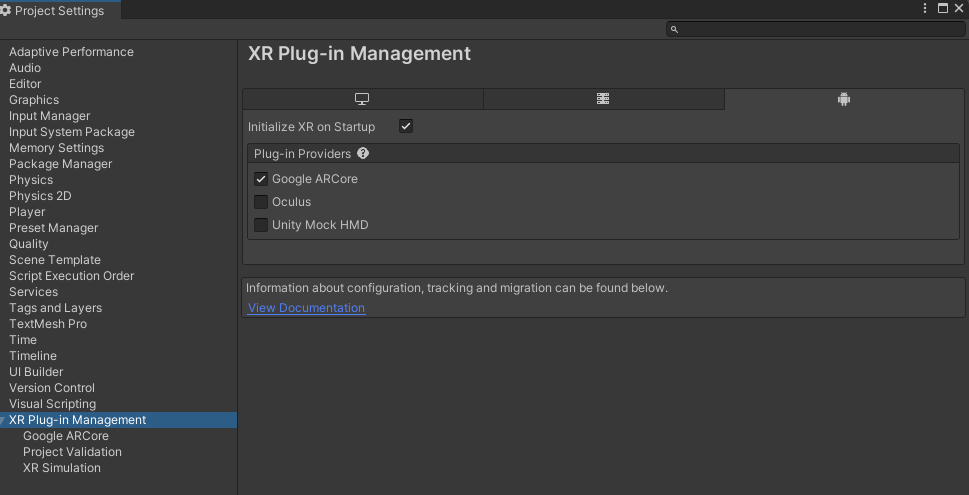This screenshot has height=495, width=969.
Task: Open Google ARCore sub-settings in sidebar
Action: (x=66, y=436)
